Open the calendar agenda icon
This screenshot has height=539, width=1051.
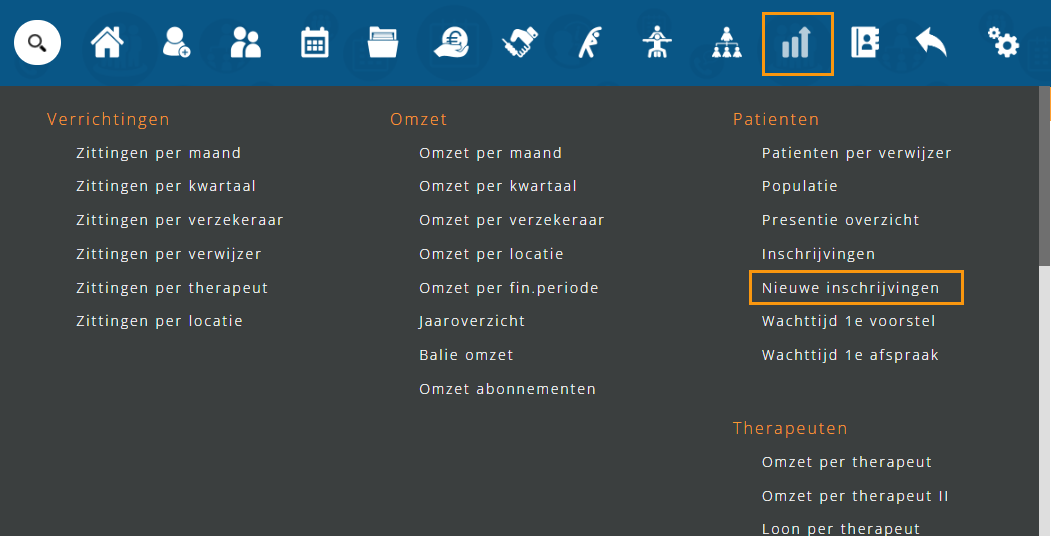pyautogui.click(x=315, y=43)
